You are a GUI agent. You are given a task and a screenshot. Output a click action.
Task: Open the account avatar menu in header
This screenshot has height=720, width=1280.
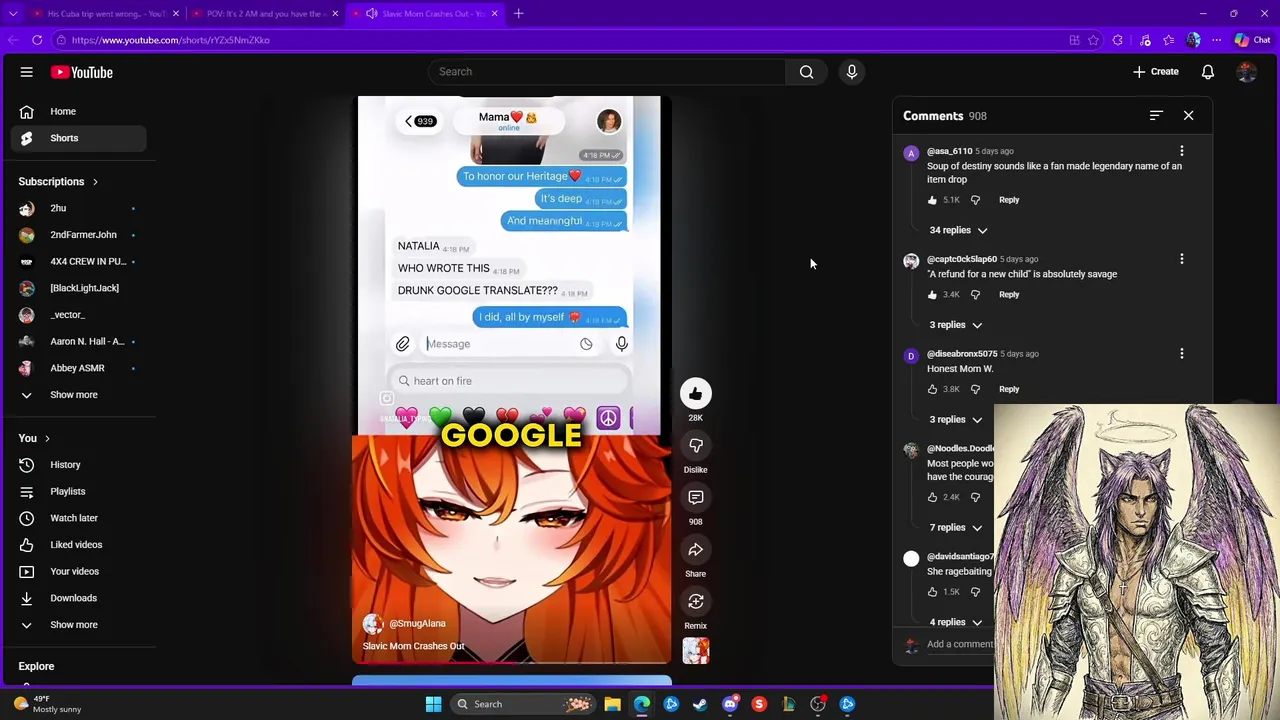1246,72
